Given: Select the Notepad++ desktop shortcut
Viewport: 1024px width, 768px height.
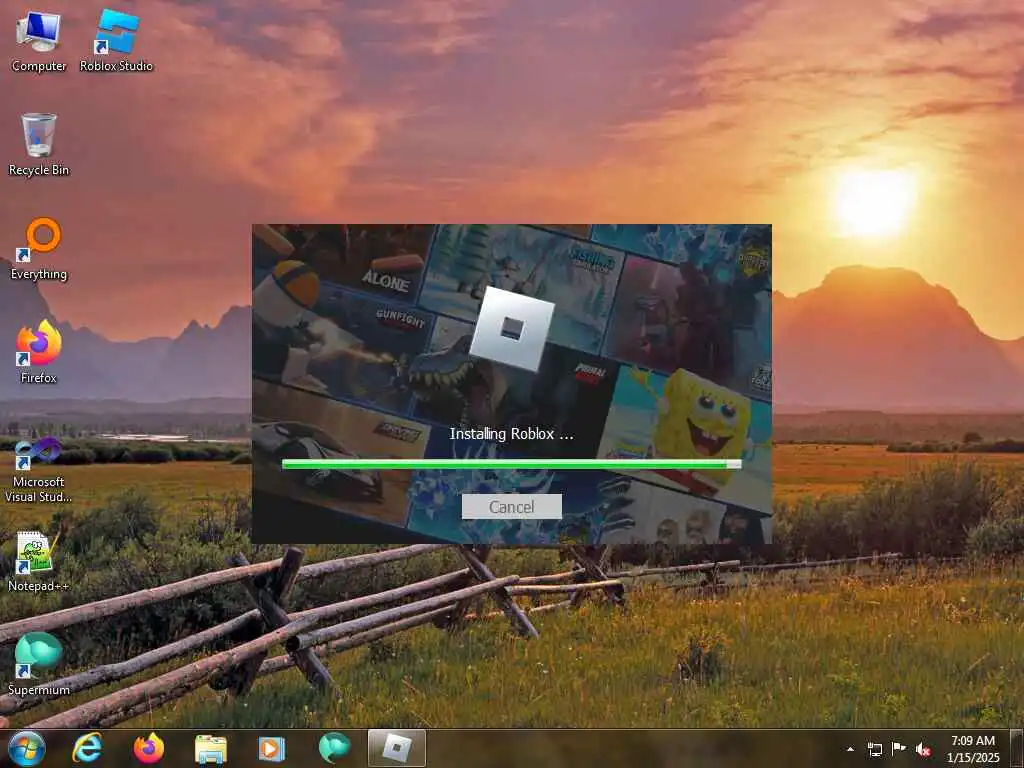Looking at the screenshot, I should tap(39, 562).
